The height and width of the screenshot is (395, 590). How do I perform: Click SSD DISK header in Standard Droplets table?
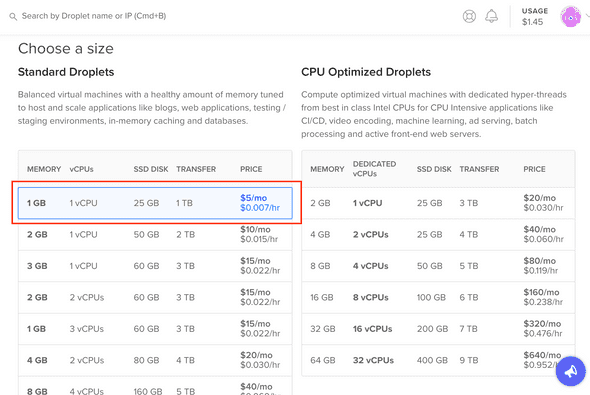coord(151,169)
